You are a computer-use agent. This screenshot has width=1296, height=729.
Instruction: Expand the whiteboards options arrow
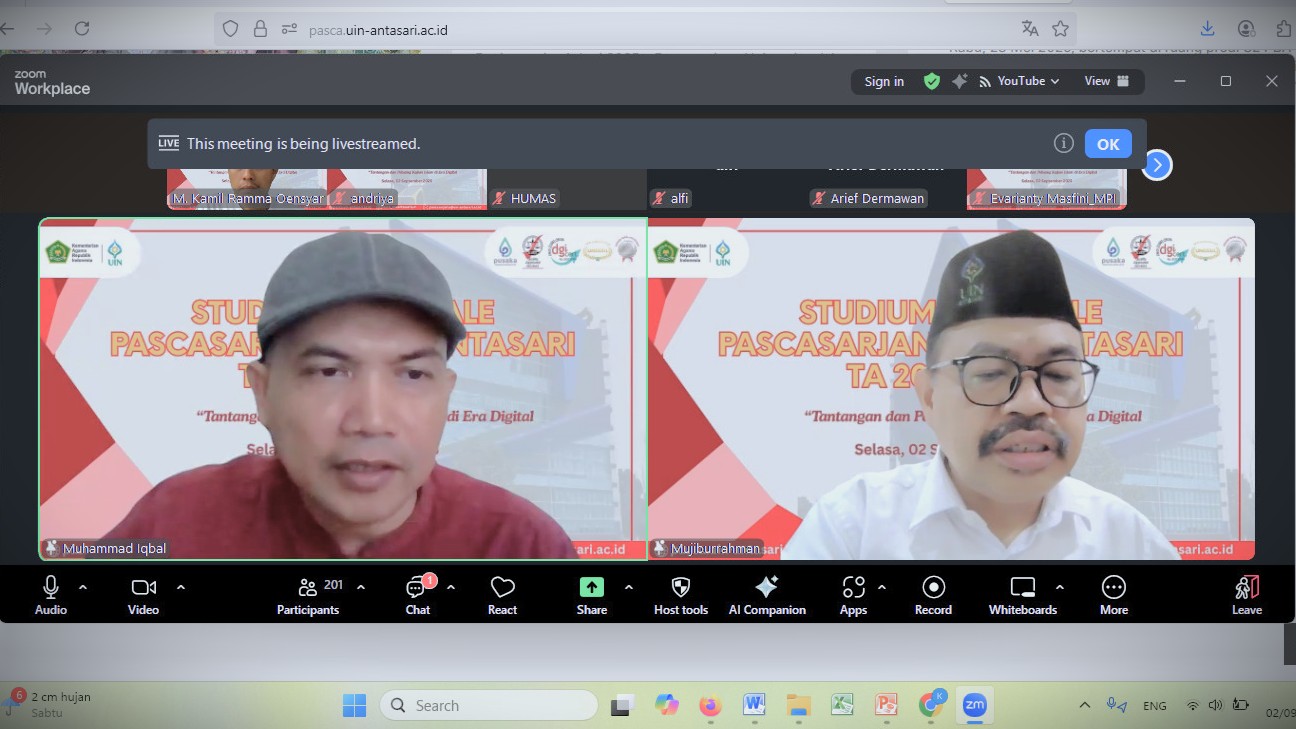coord(1060,587)
